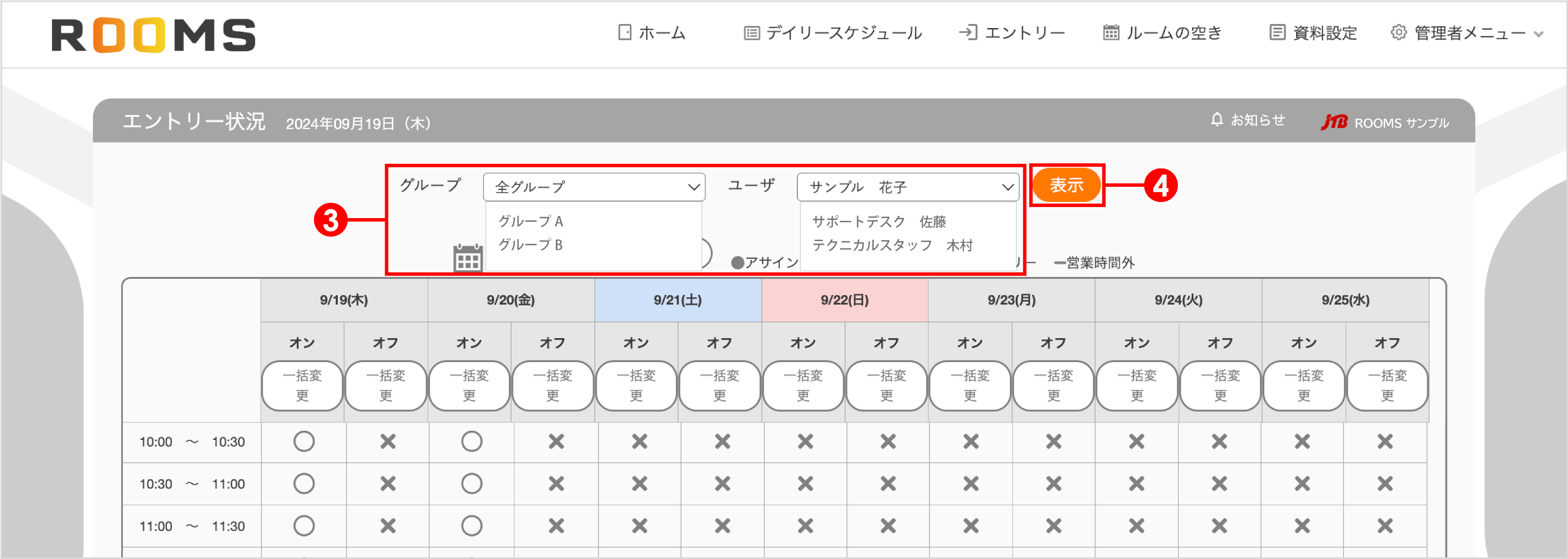Select グループ A from the group list

531,221
